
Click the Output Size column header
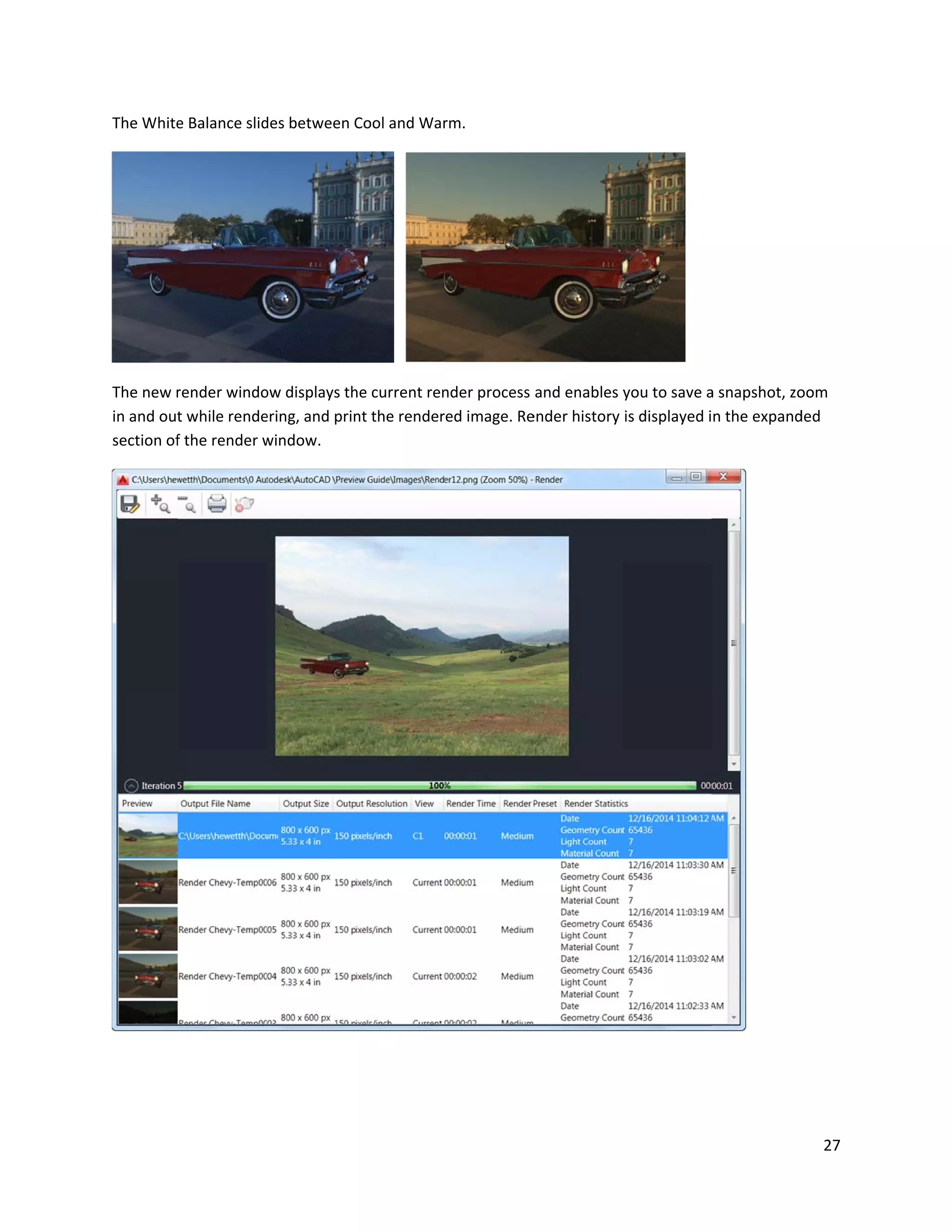[306, 803]
